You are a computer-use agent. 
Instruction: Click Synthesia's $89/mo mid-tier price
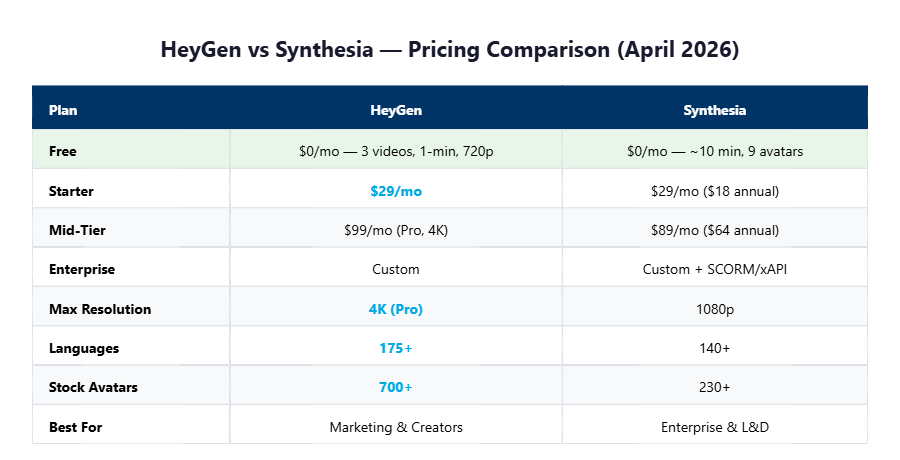tap(714, 230)
